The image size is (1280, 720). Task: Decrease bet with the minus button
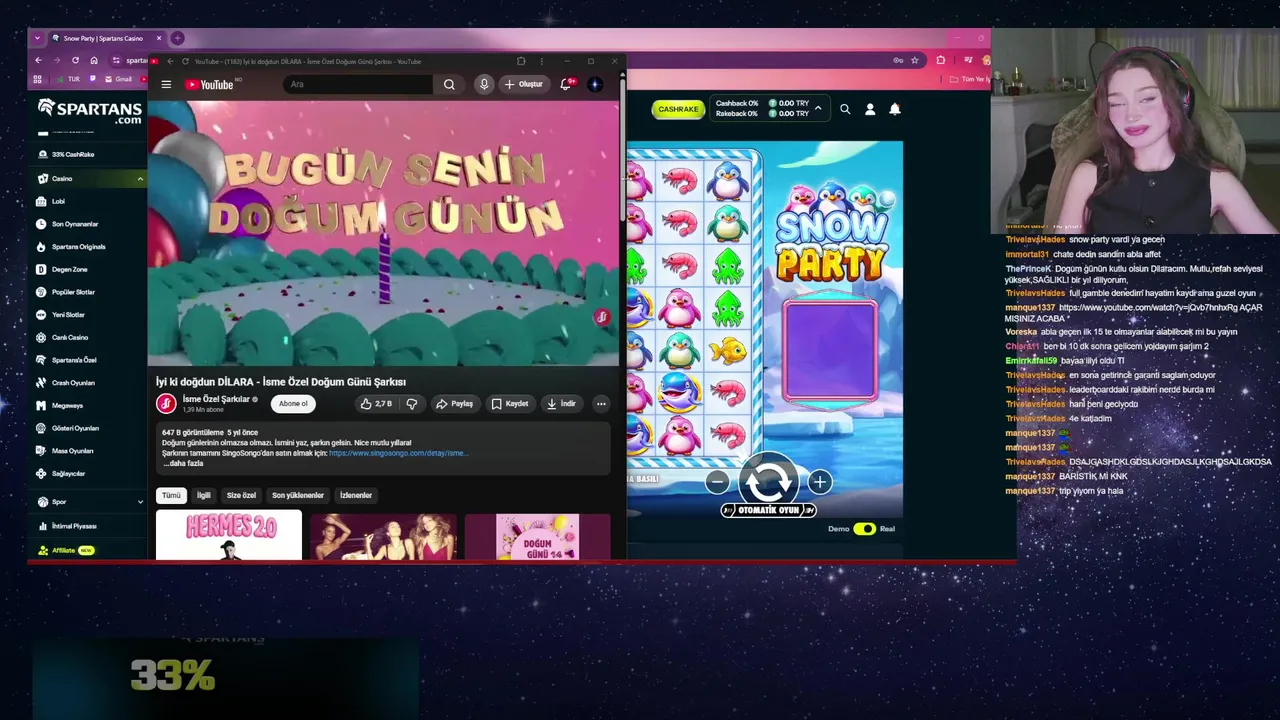tap(717, 482)
